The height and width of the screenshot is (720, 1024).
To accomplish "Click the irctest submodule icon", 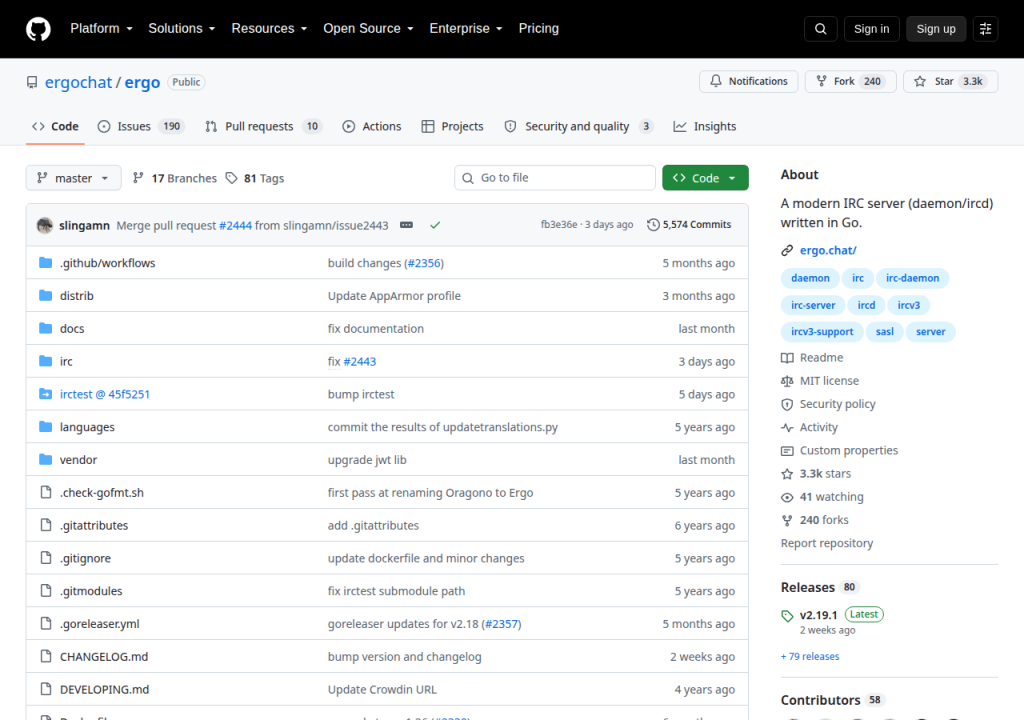I will 45,394.
